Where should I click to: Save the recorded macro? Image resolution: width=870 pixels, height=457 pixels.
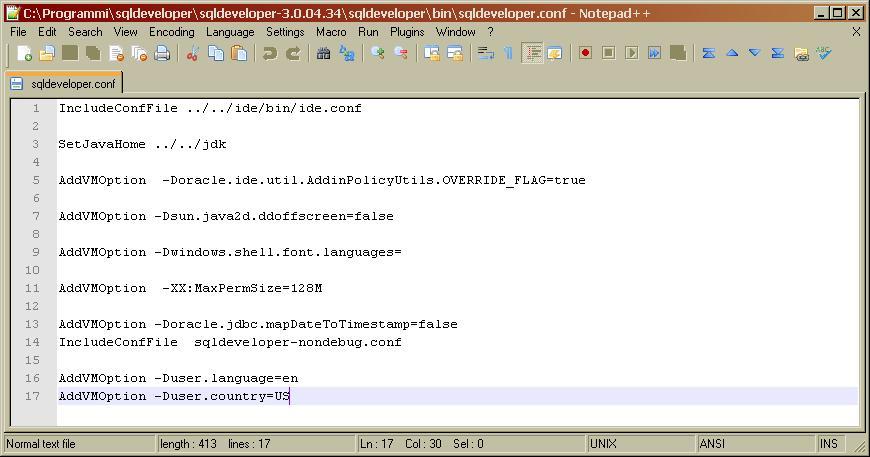(x=677, y=53)
